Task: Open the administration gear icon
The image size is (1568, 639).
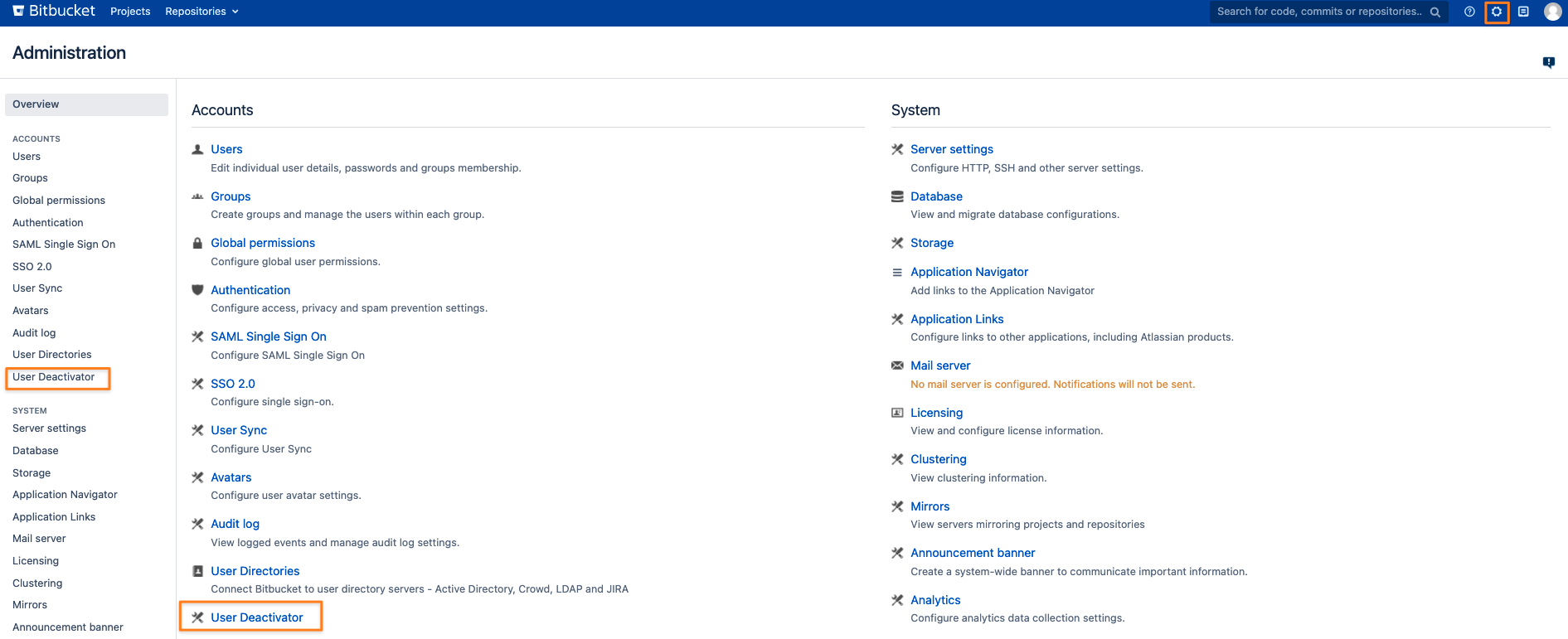Action: (1497, 12)
